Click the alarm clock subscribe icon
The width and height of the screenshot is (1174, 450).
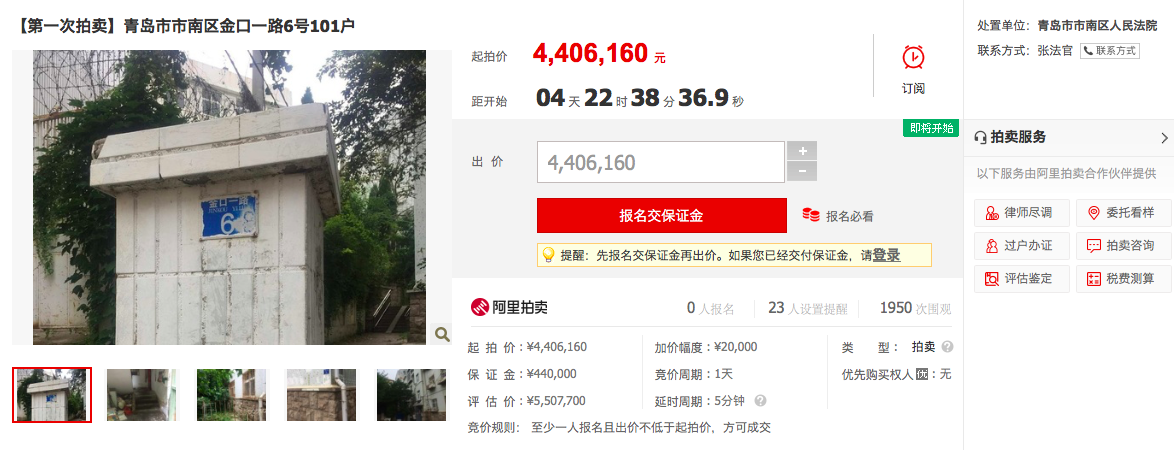click(913, 58)
